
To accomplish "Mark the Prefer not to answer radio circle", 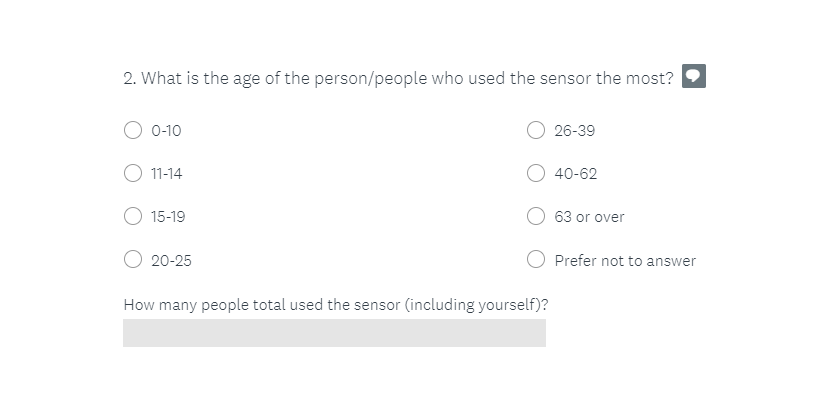I will click(536, 259).
